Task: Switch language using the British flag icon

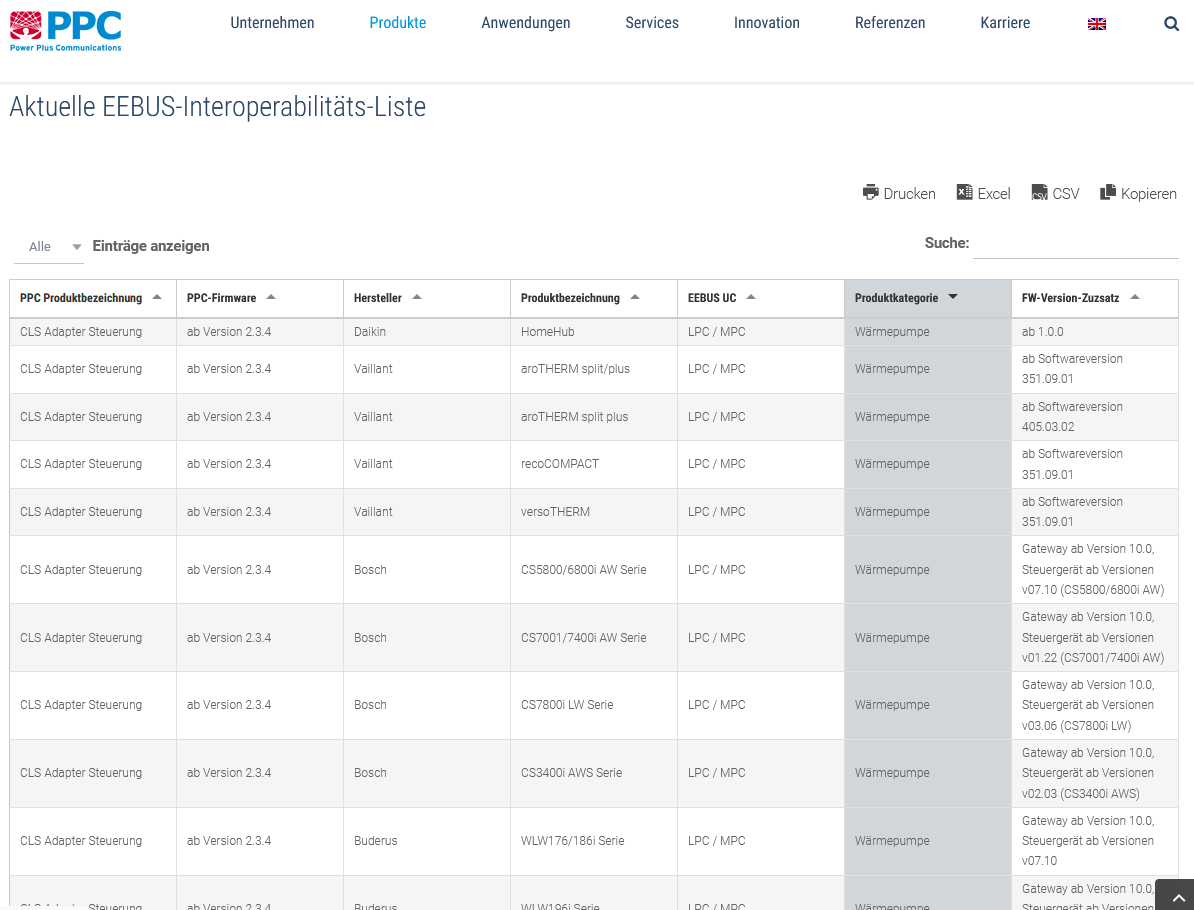Action: click(1097, 23)
